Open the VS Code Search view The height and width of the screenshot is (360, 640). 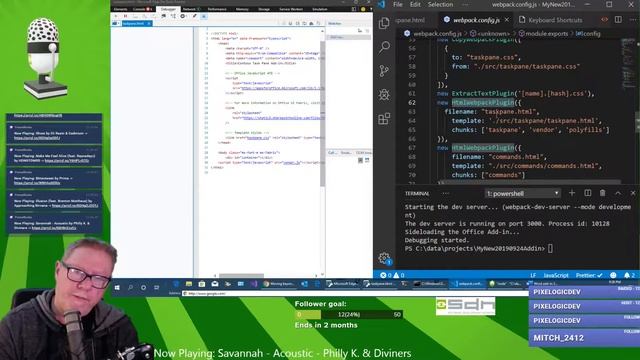point(384,47)
